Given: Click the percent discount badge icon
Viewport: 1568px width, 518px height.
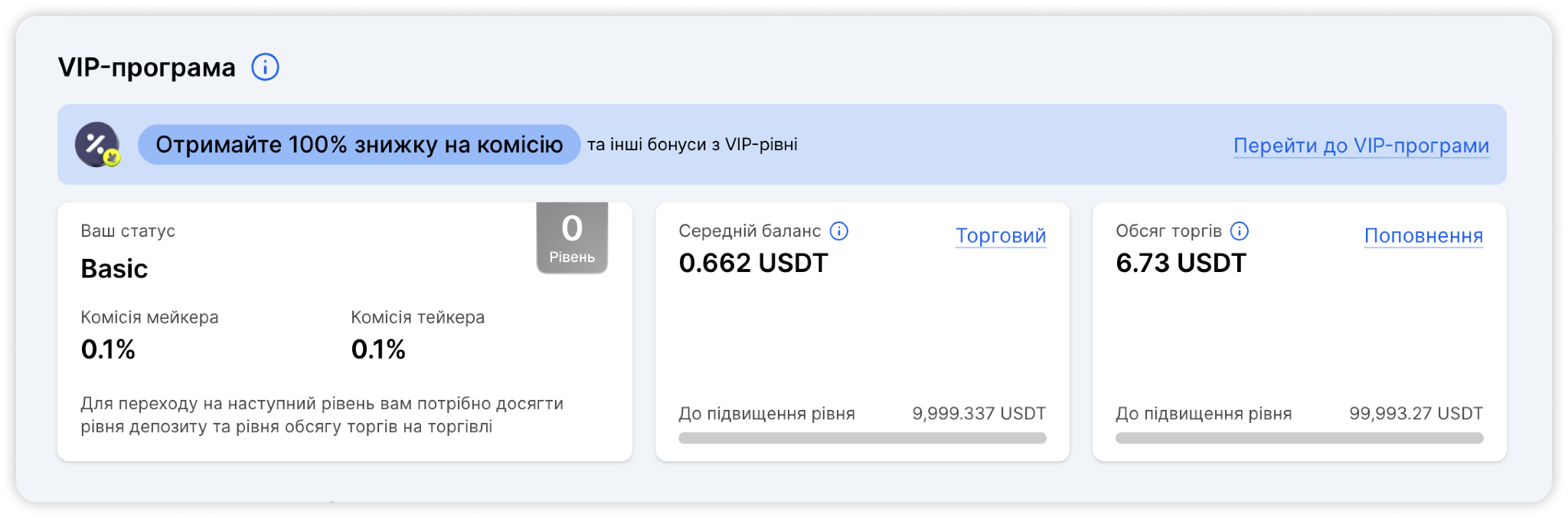Looking at the screenshot, I should pos(97,144).
